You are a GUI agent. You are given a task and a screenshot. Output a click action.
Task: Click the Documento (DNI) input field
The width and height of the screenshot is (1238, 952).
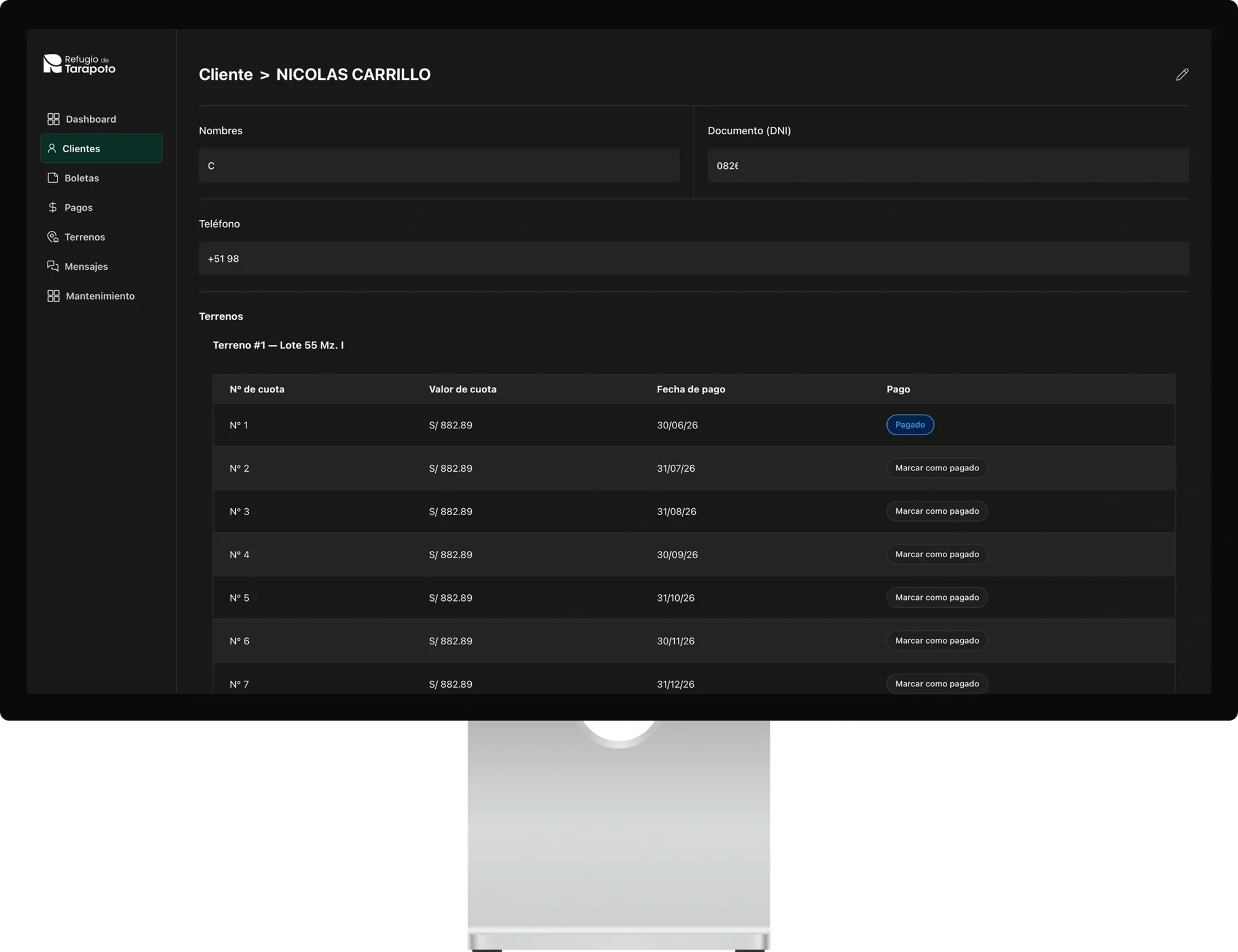point(948,165)
